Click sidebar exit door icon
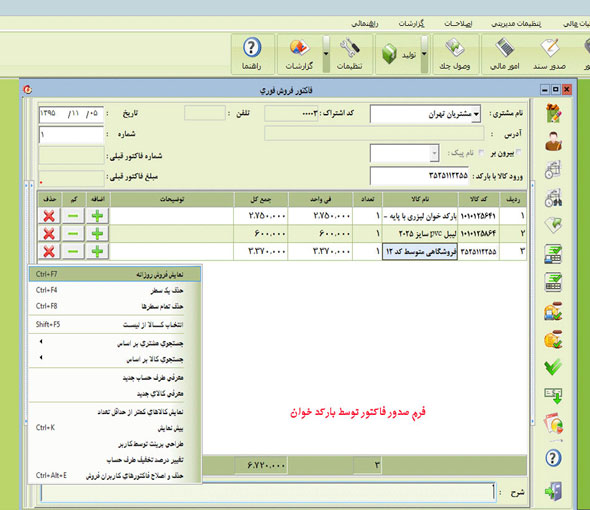Image resolution: width=590 pixels, height=510 pixels. (x=553, y=491)
